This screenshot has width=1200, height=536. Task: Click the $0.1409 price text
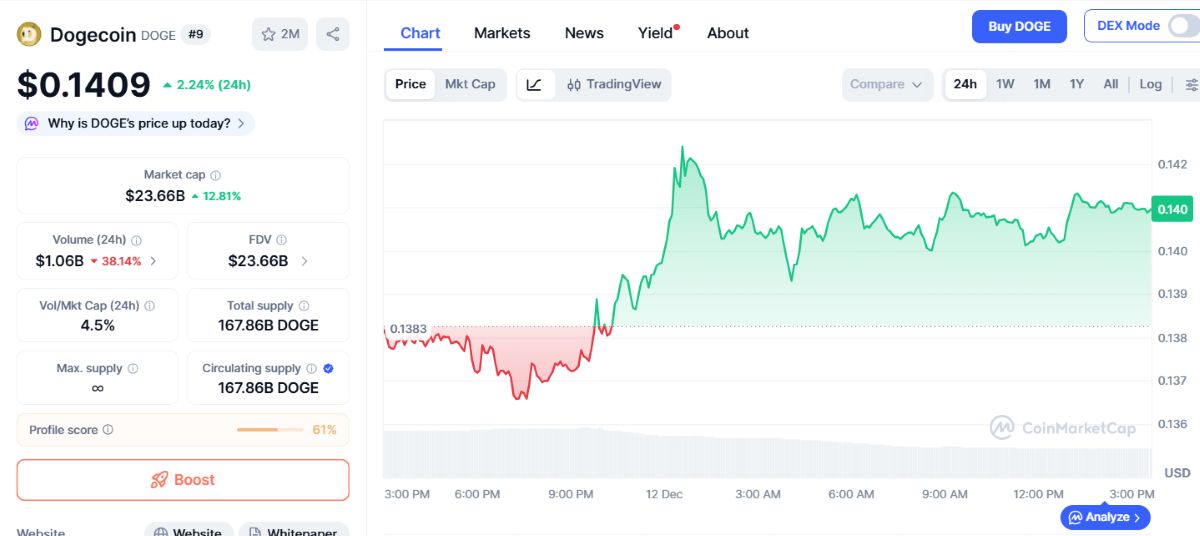tap(84, 85)
